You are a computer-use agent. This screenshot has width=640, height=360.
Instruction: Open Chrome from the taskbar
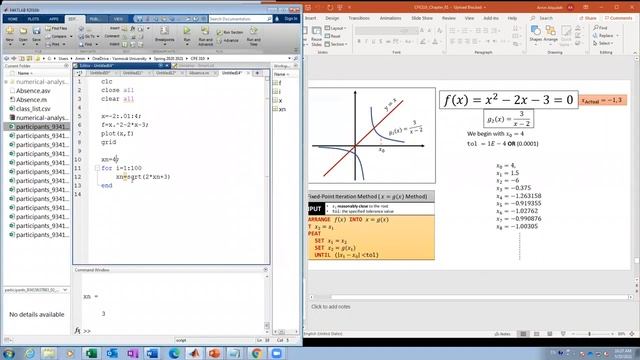(256, 353)
